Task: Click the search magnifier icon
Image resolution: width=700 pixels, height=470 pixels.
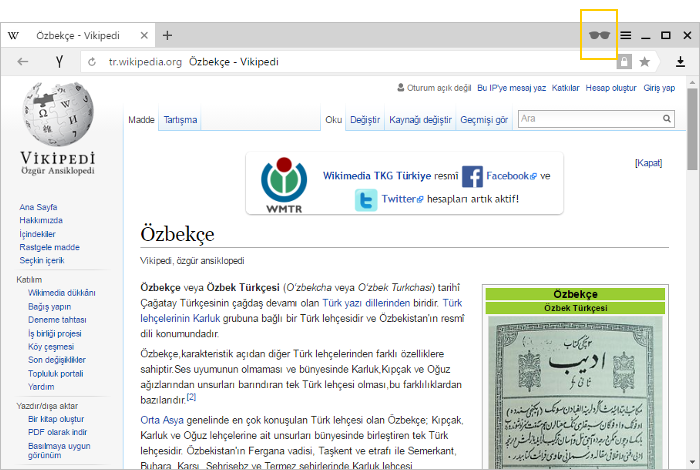Action: coord(667,119)
